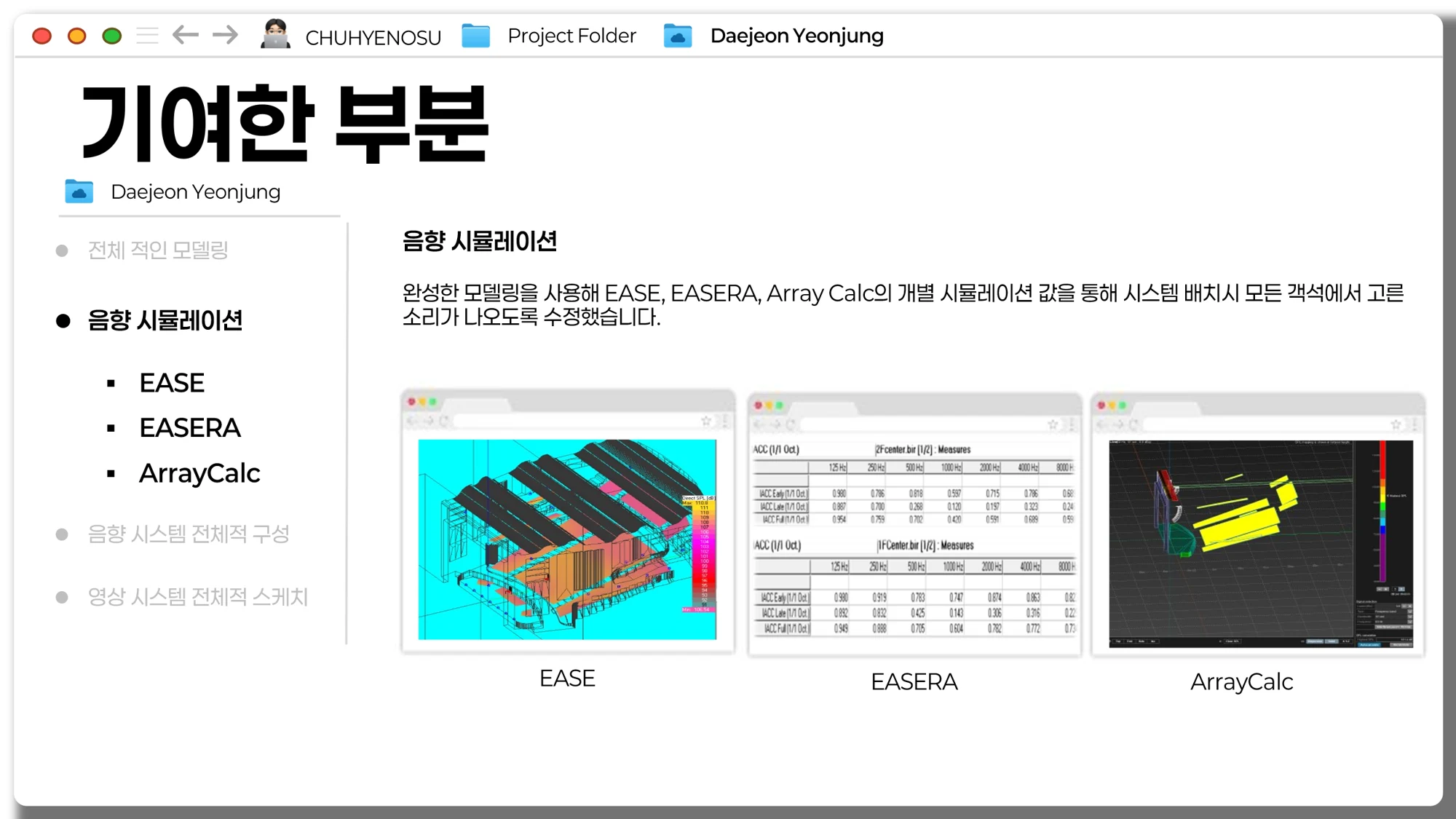The image size is (1456, 819).
Task: Click the star icon in the EASERA thumbnail window
Action: (x=1052, y=424)
